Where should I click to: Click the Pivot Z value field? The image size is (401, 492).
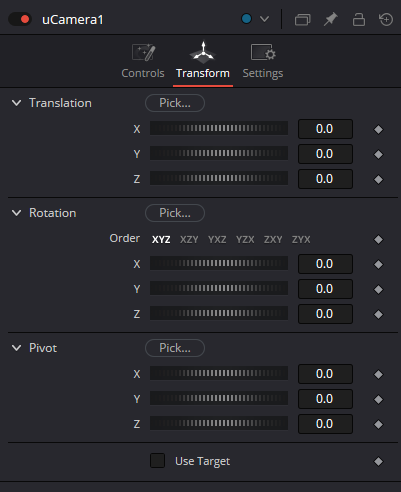click(325, 424)
